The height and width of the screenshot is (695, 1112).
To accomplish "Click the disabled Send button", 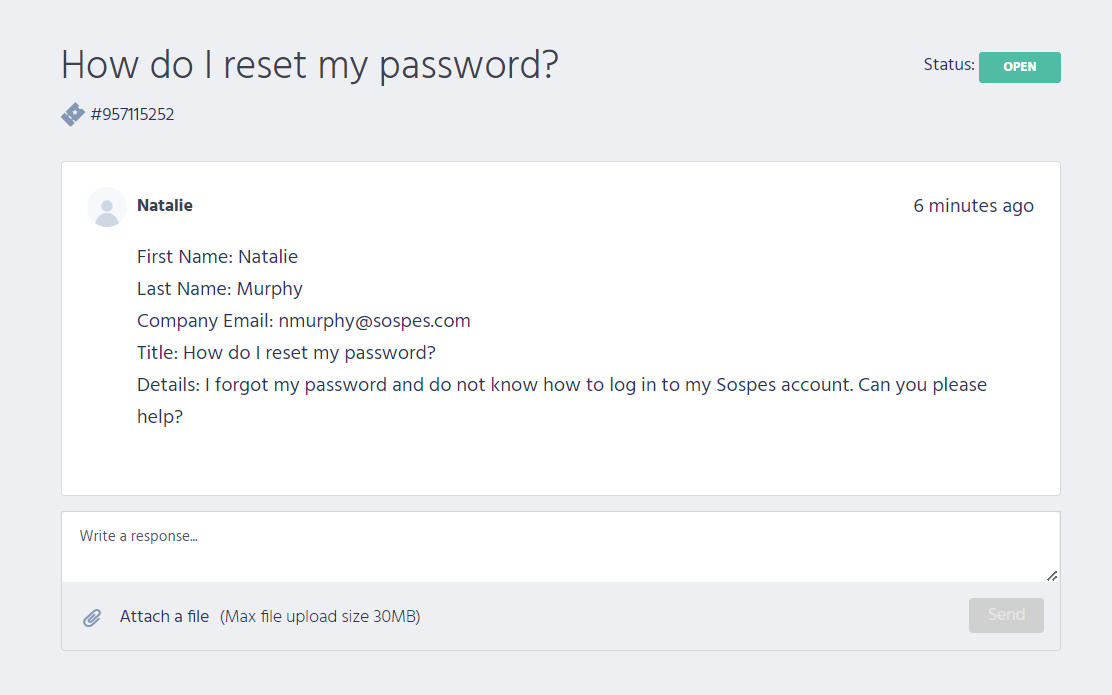I will [1006, 615].
